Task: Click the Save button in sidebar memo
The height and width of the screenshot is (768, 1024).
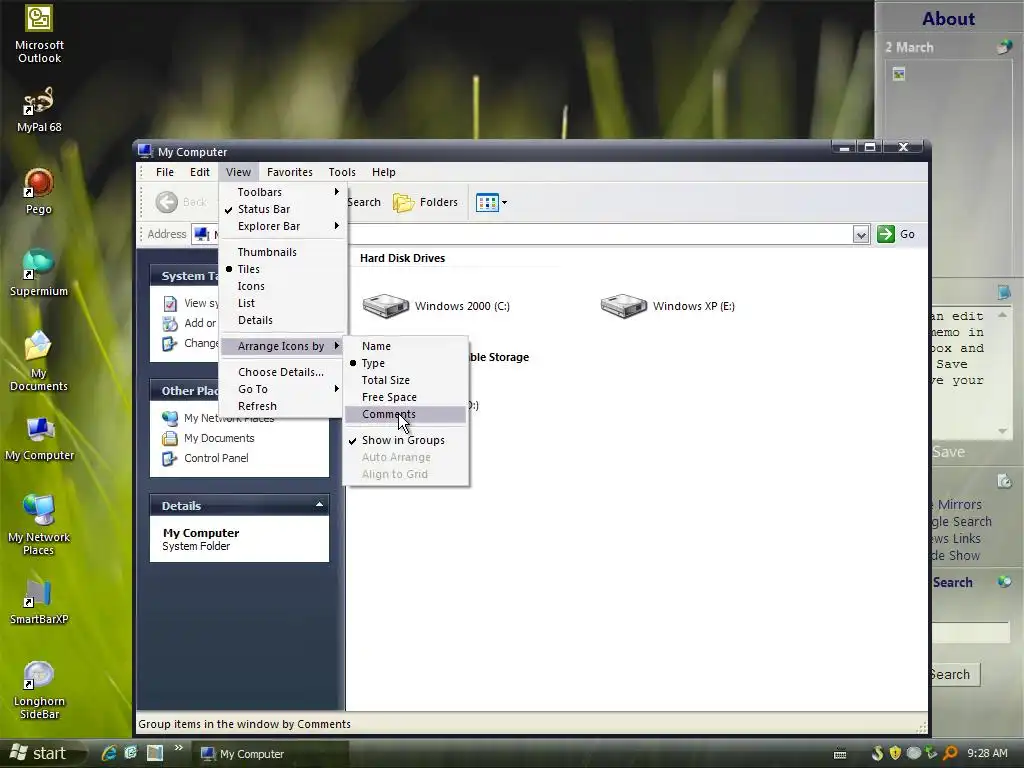Action: click(x=948, y=452)
